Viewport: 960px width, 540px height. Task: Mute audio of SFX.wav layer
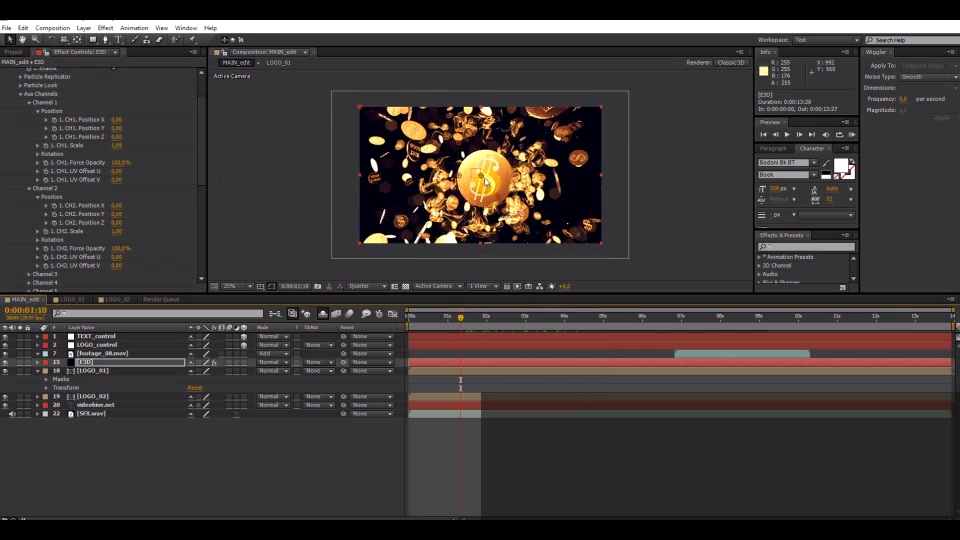click(12, 414)
